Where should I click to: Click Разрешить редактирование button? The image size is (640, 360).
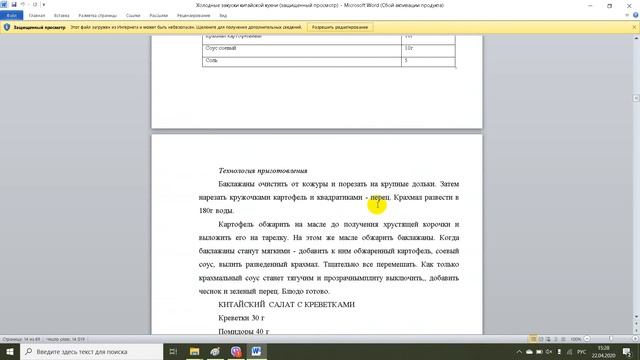pyautogui.click(x=340, y=27)
